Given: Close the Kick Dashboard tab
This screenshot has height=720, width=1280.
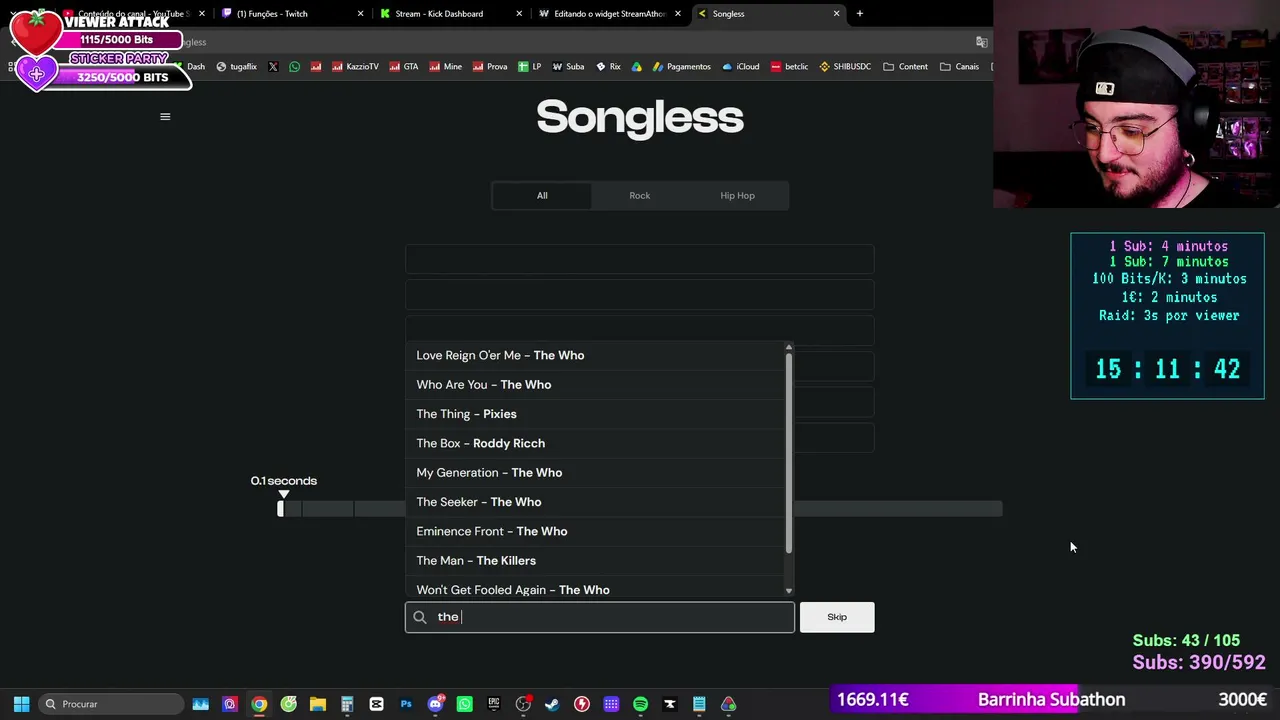Looking at the screenshot, I should [519, 14].
